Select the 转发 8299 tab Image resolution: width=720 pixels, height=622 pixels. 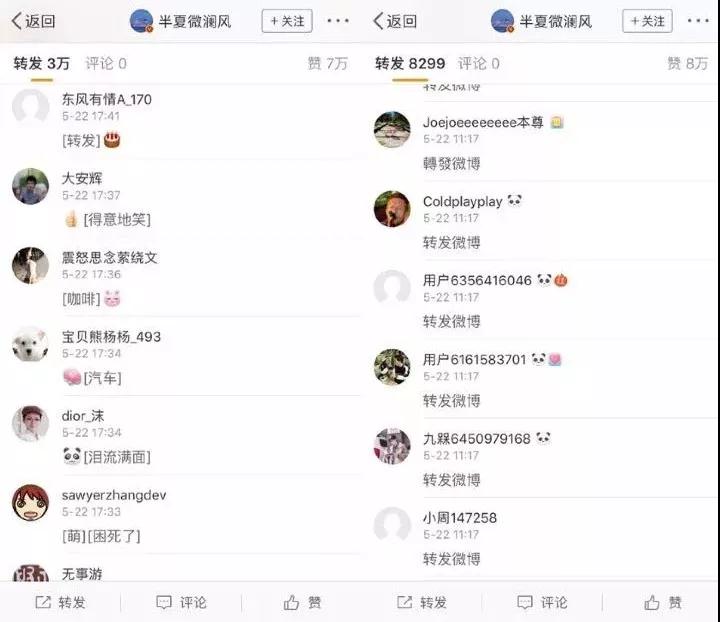[410, 63]
